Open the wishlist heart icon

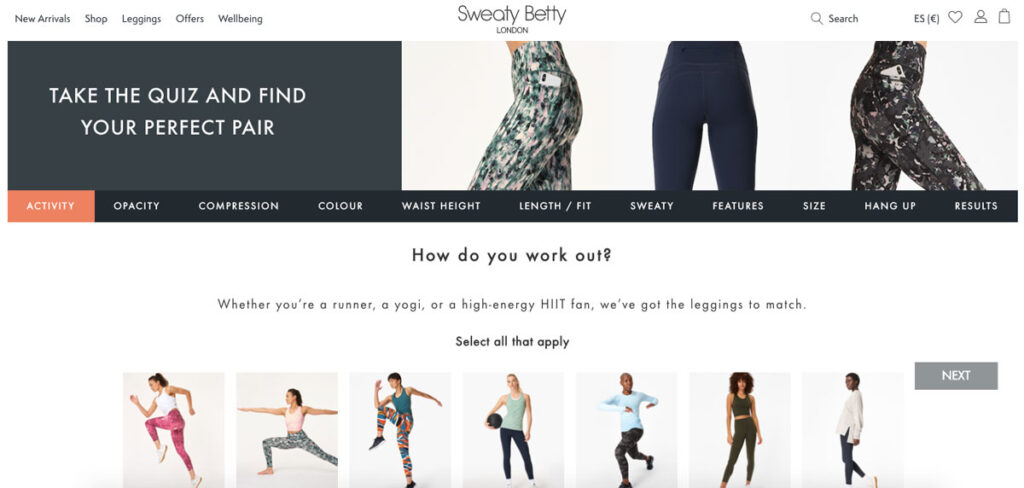tap(955, 18)
